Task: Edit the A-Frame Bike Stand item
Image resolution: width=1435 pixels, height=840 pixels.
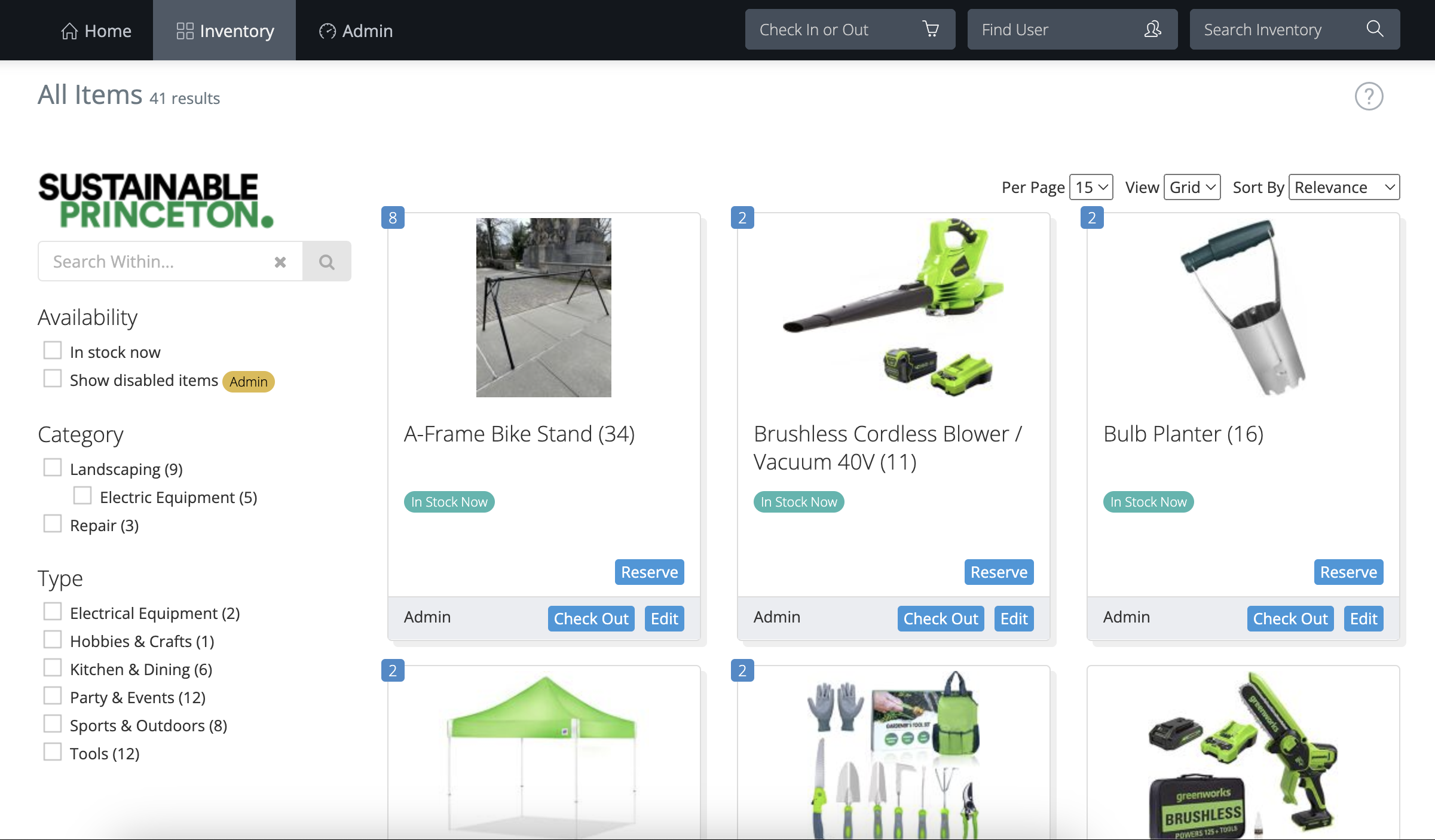Action: tap(665, 619)
